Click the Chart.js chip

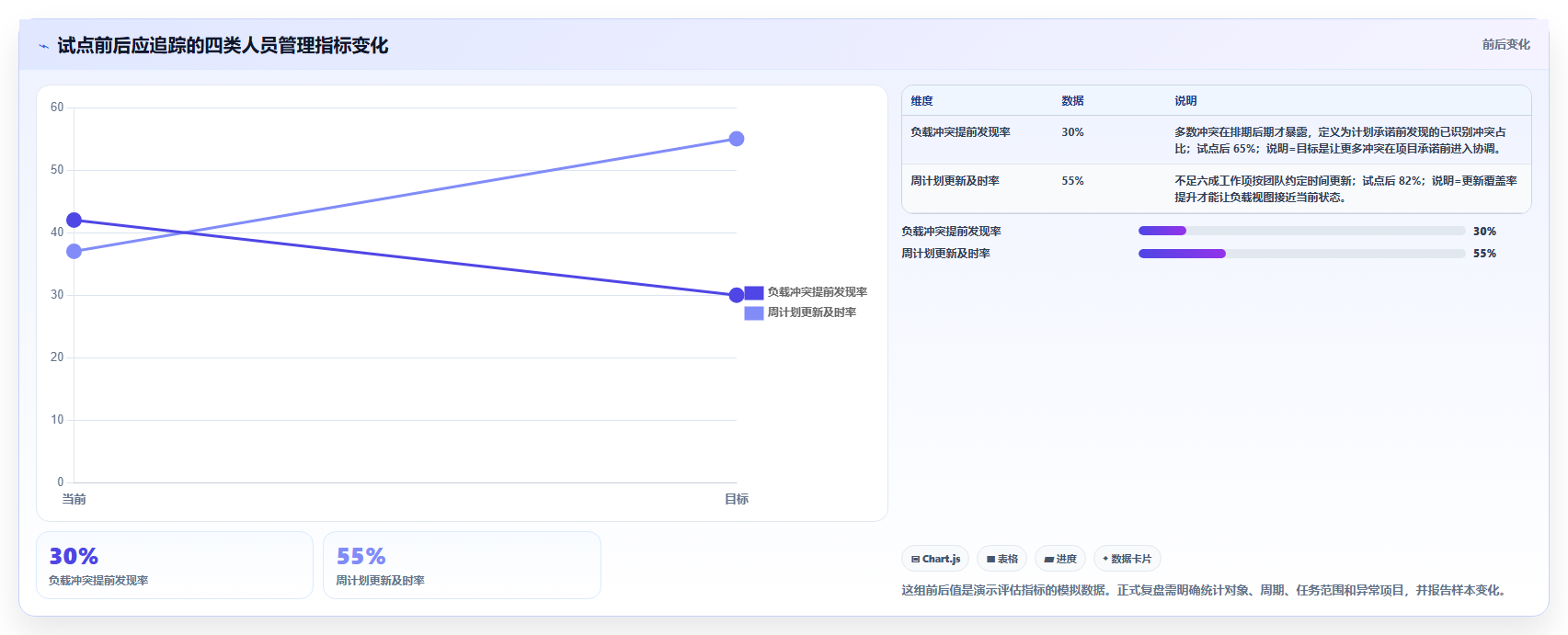coord(935,559)
